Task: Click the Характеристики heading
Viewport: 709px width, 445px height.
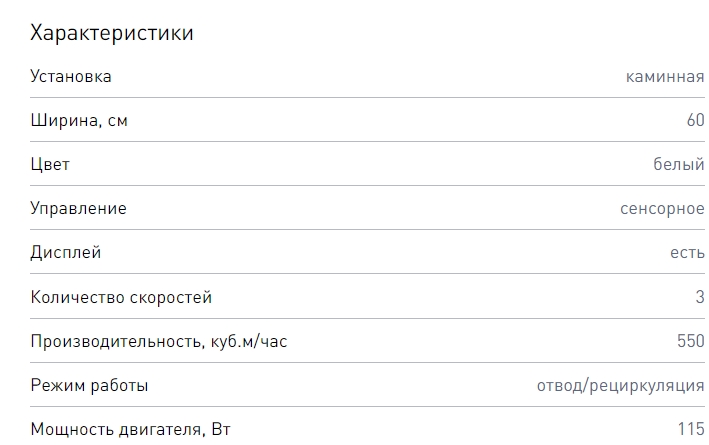Action: tap(112, 33)
